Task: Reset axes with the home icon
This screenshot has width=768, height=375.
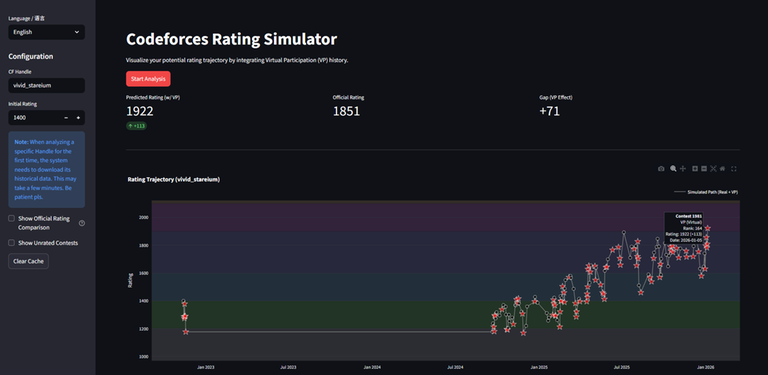Action: pos(722,168)
